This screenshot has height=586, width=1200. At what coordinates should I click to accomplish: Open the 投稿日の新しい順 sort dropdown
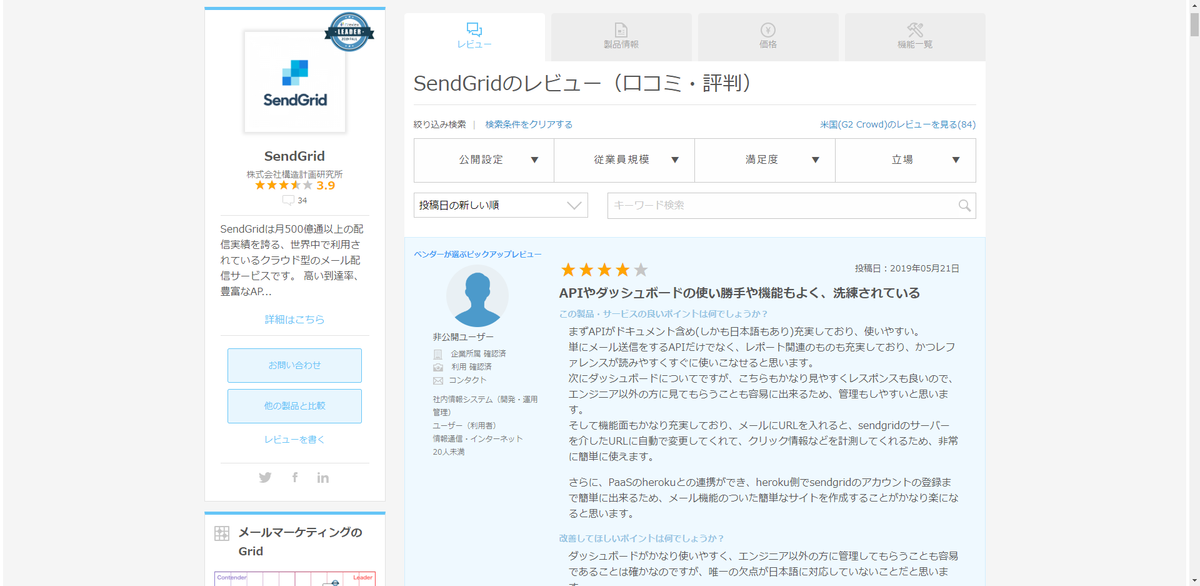click(x=501, y=205)
